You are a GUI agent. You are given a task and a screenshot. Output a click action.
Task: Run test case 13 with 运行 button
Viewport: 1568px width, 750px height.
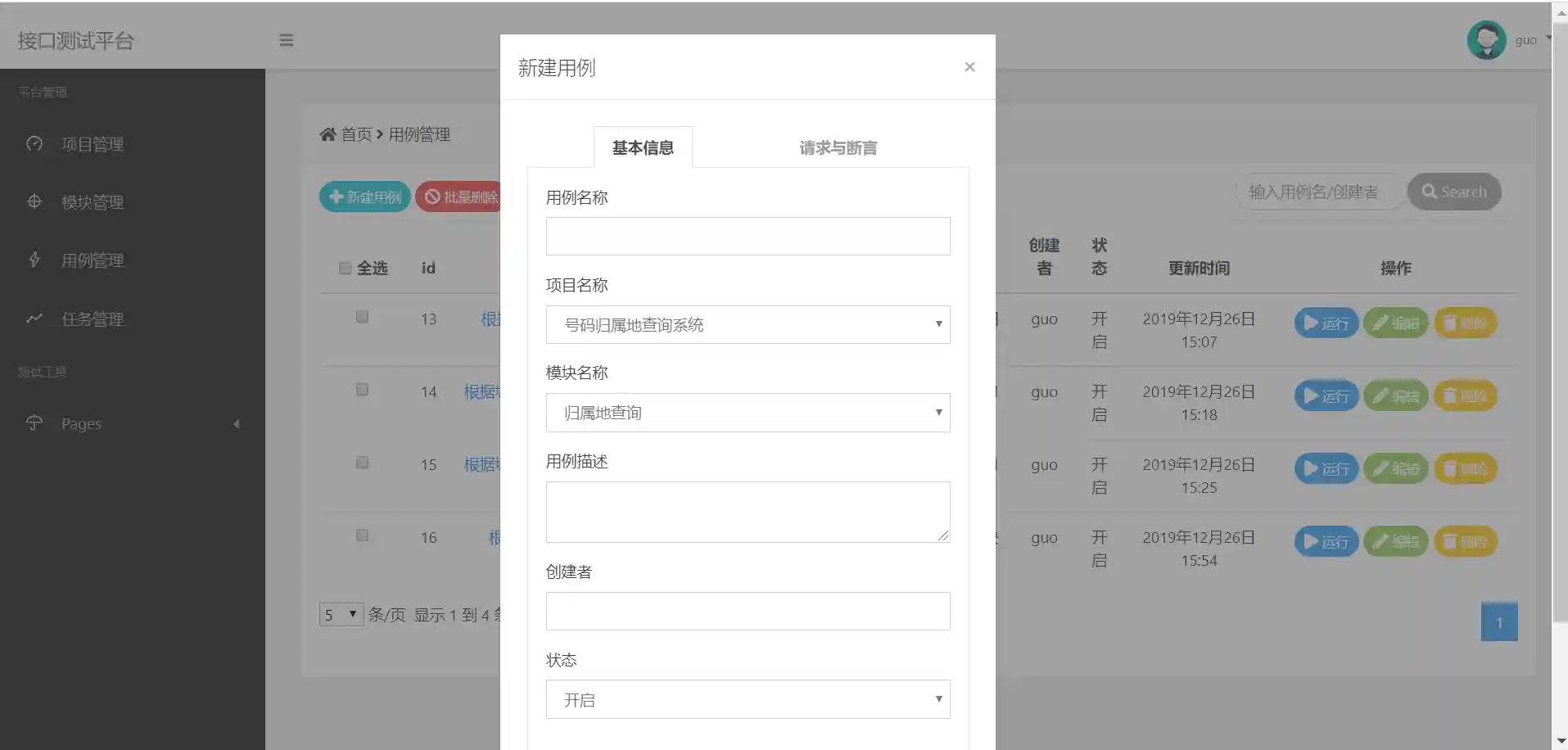[x=1326, y=323]
